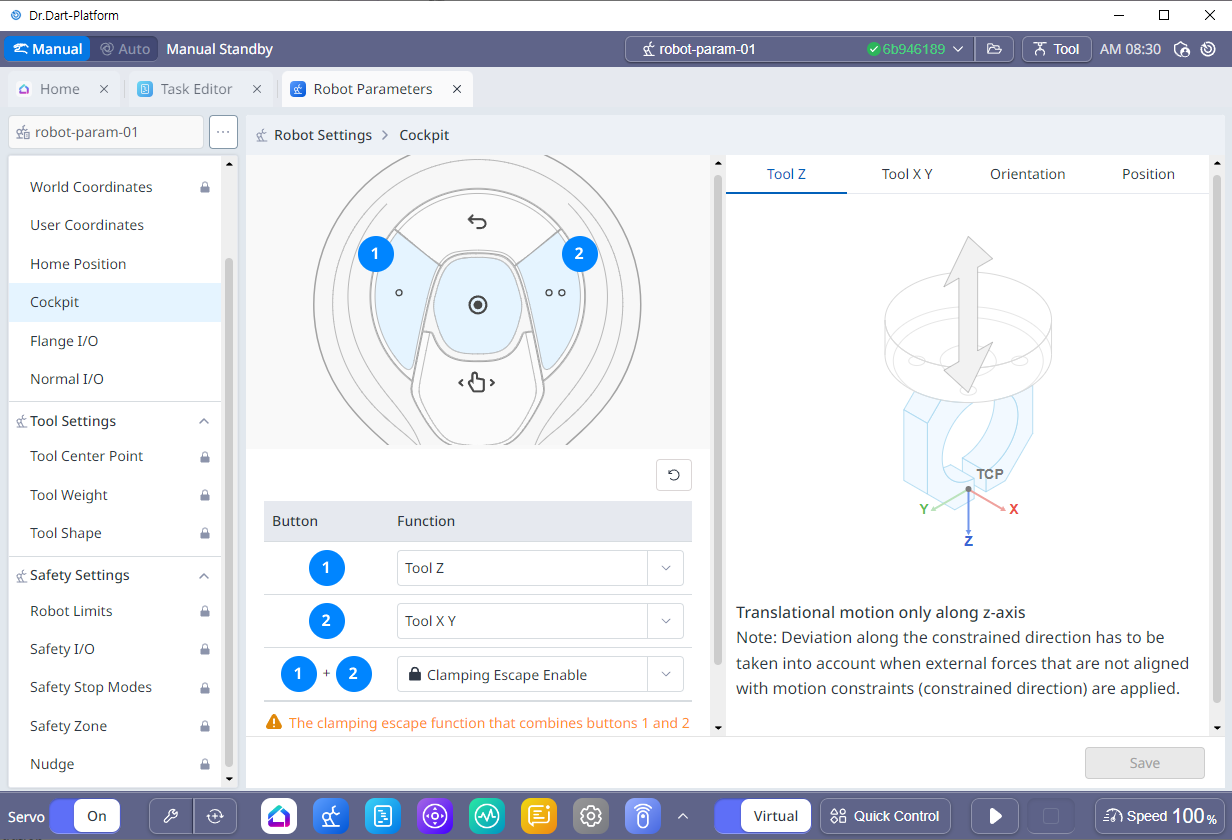Open the button 2 Tool X Y dropdown
1232x840 pixels.
click(539, 621)
